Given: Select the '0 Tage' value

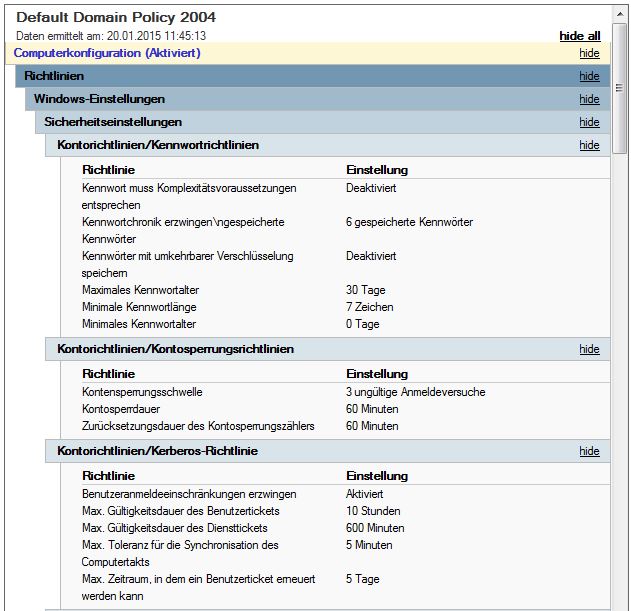Looking at the screenshot, I should pos(363,324).
